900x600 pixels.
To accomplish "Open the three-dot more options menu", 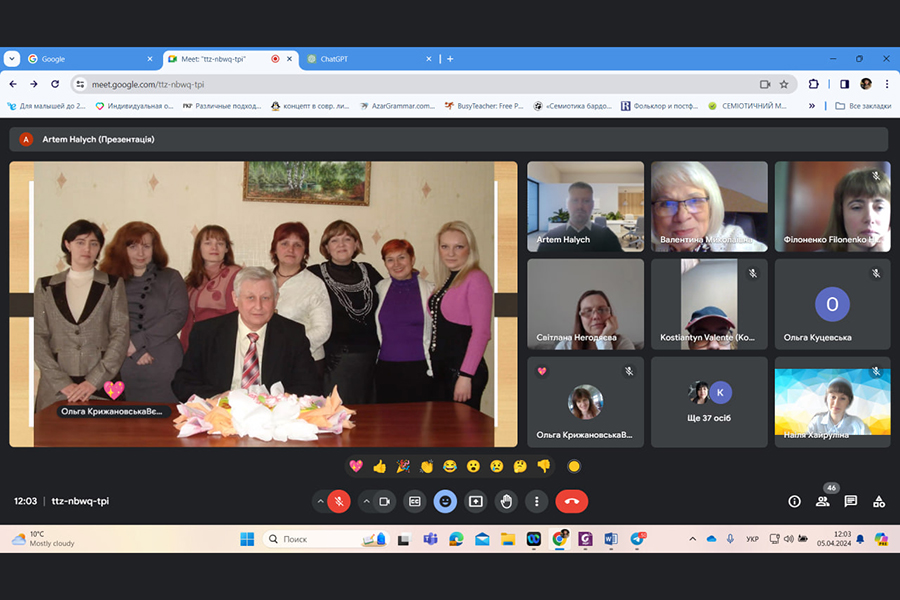I will [x=537, y=501].
